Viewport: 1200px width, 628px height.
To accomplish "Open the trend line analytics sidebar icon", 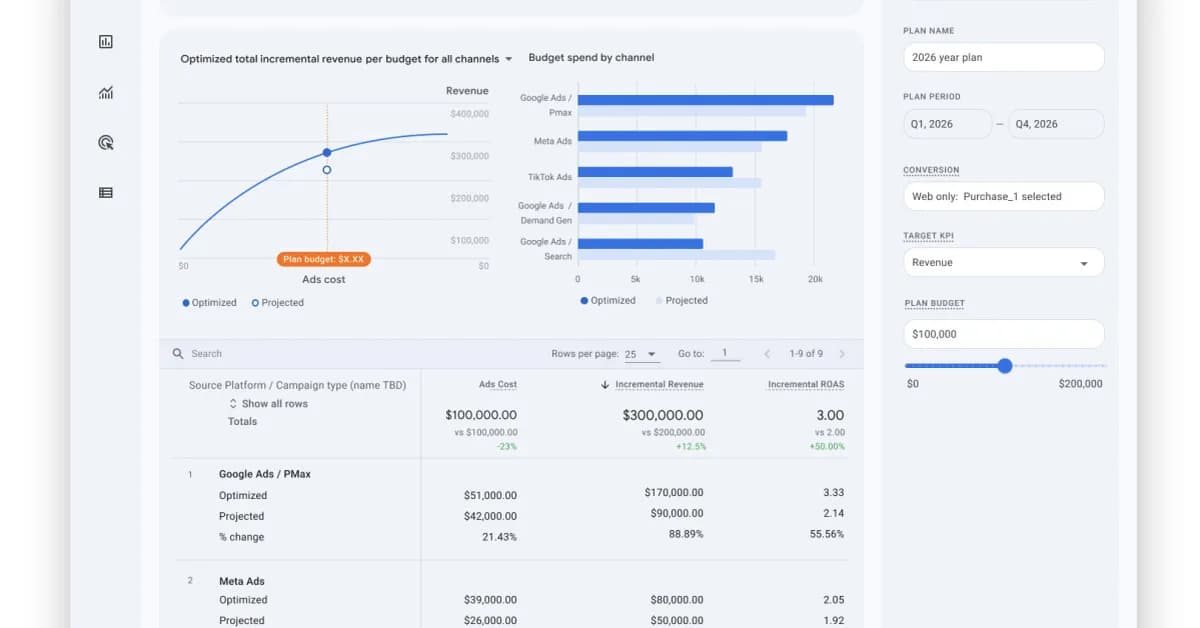I will point(106,93).
